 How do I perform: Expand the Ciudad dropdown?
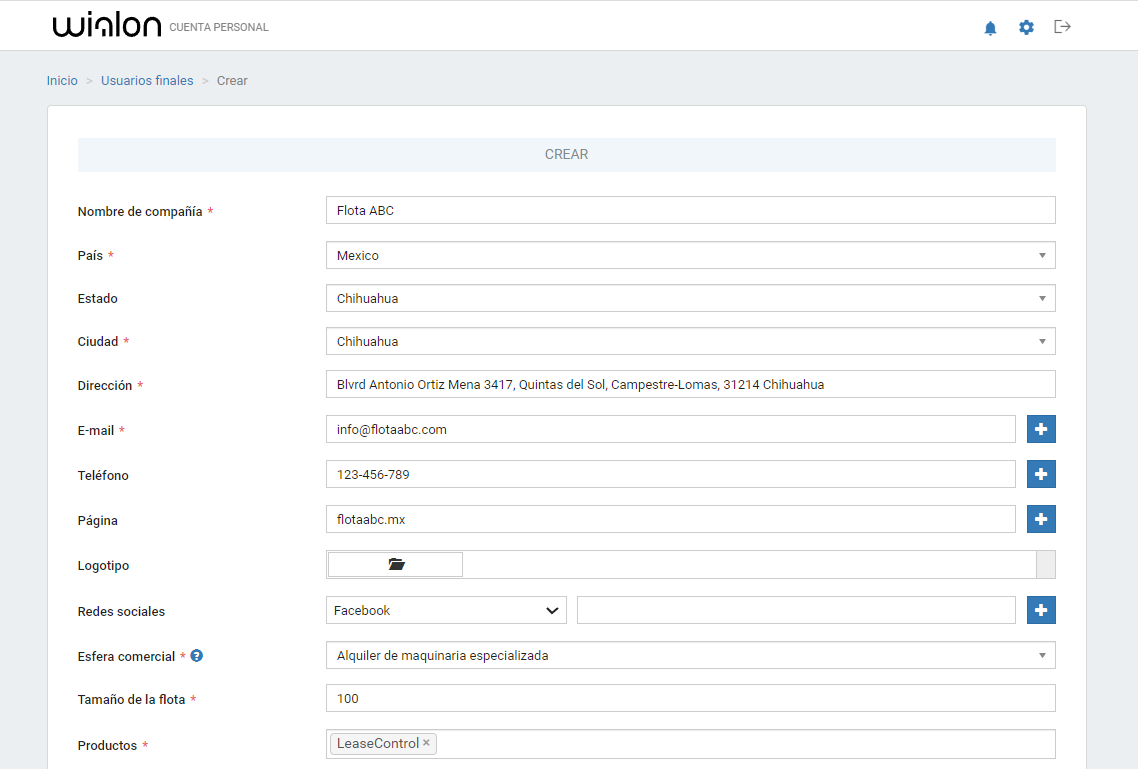(x=690, y=341)
